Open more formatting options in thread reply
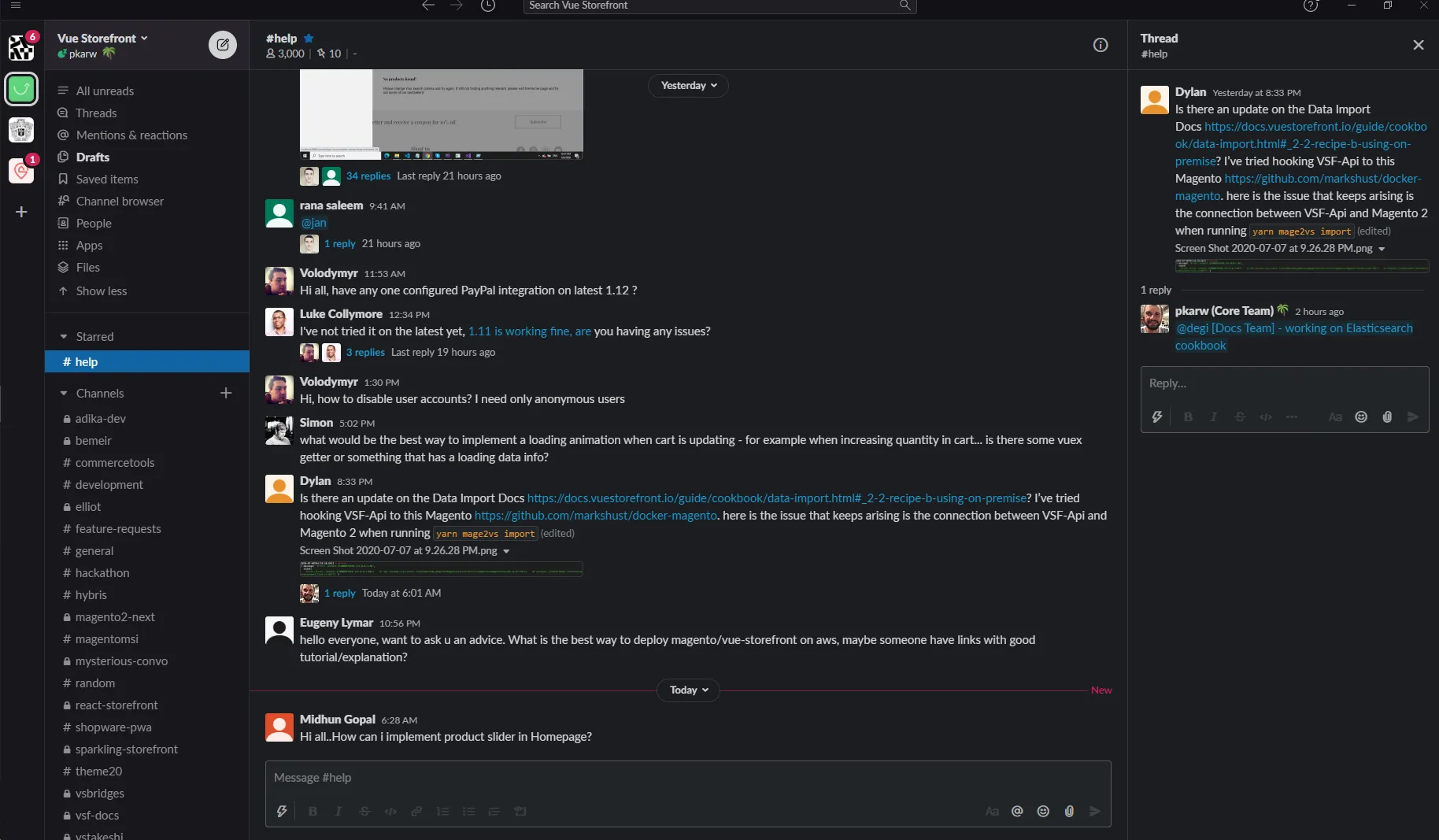The width and height of the screenshot is (1439, 840). click(1292, 416)
